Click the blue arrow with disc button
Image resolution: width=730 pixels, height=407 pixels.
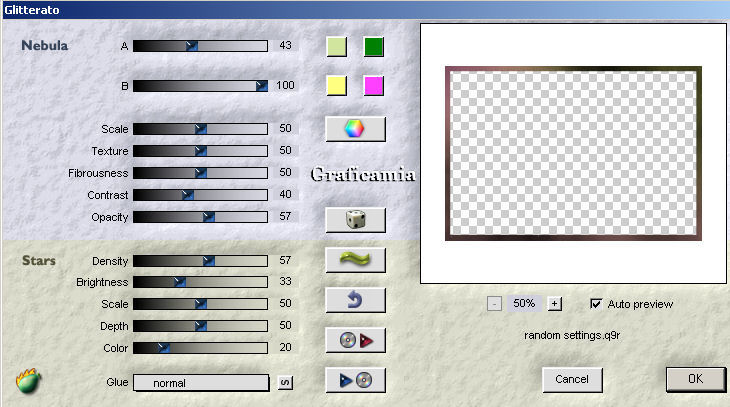(355, 380)
